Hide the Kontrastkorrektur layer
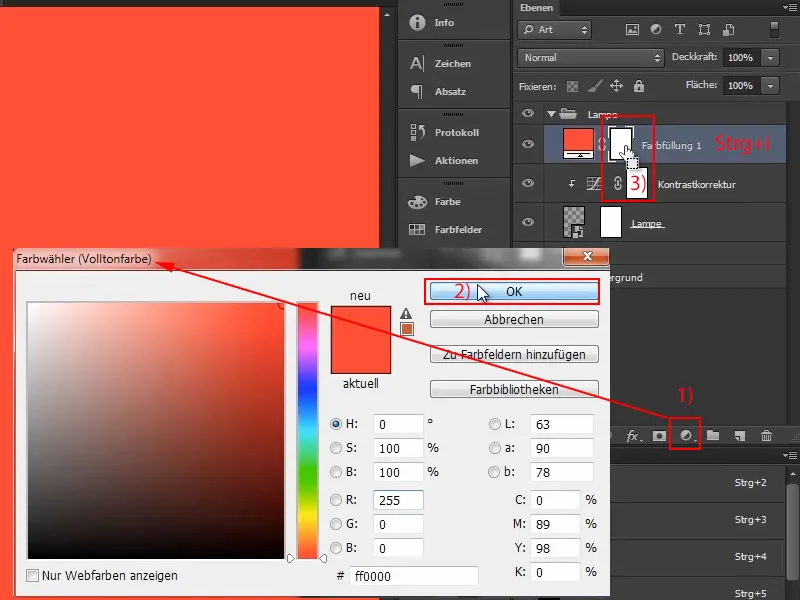Screen dimensions: 800x600 528,183
